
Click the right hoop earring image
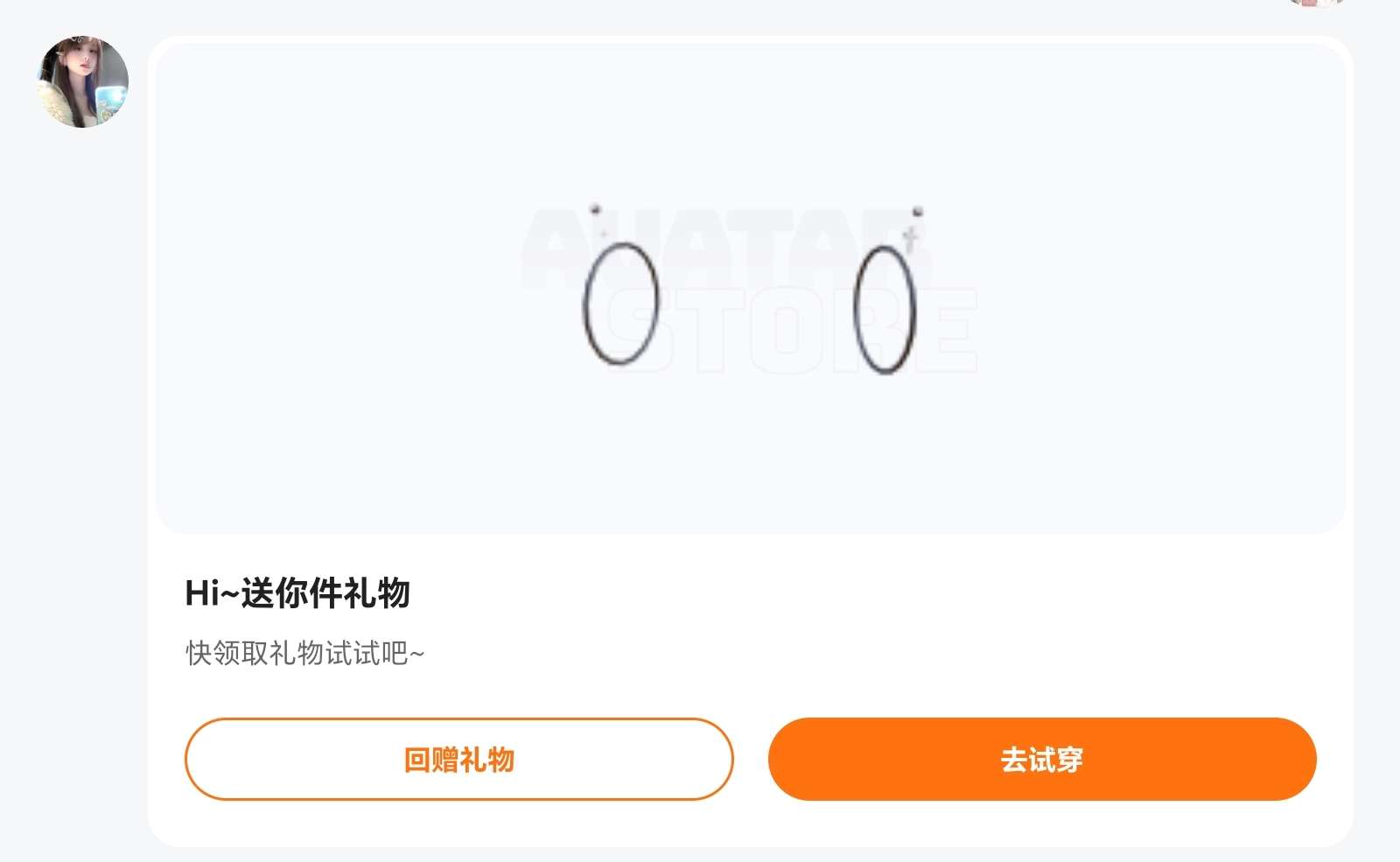pyautogui.click(x=885, y=309)
